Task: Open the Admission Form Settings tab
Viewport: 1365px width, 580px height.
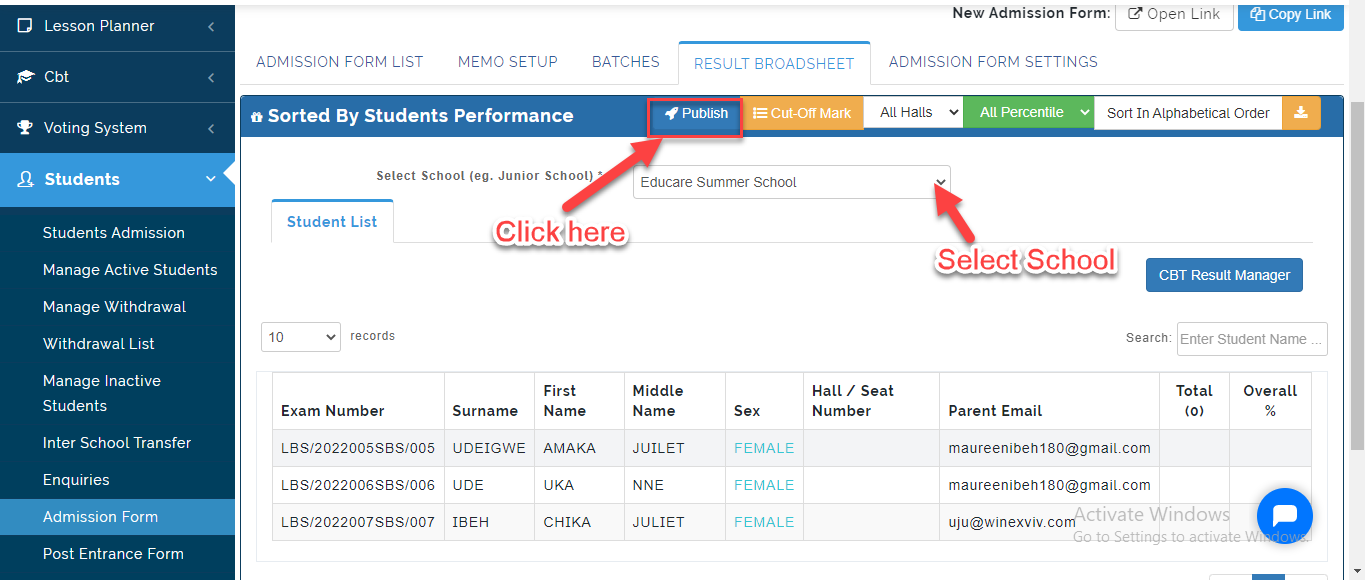Action: 993,62
